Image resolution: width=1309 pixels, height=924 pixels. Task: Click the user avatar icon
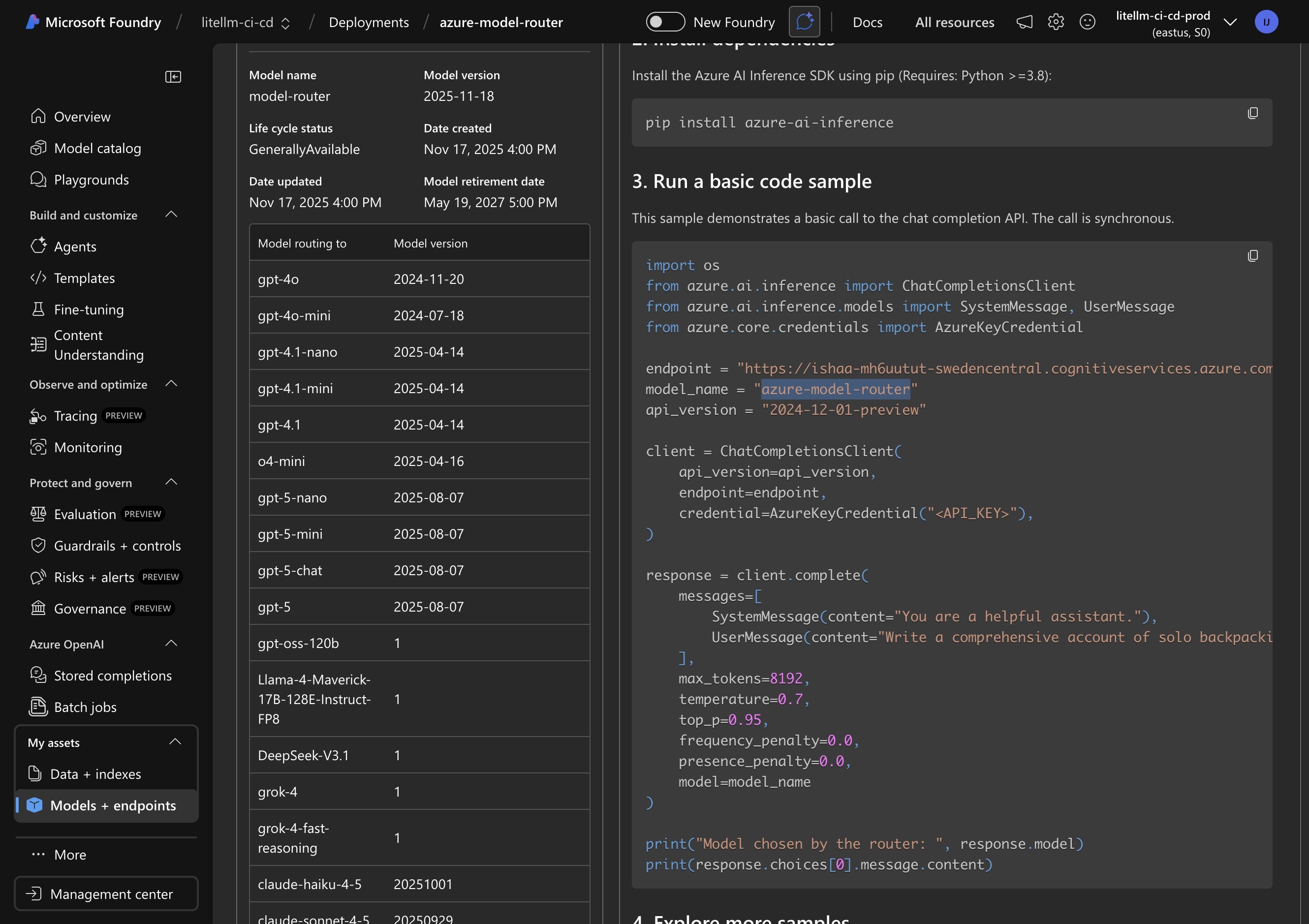1266,22
